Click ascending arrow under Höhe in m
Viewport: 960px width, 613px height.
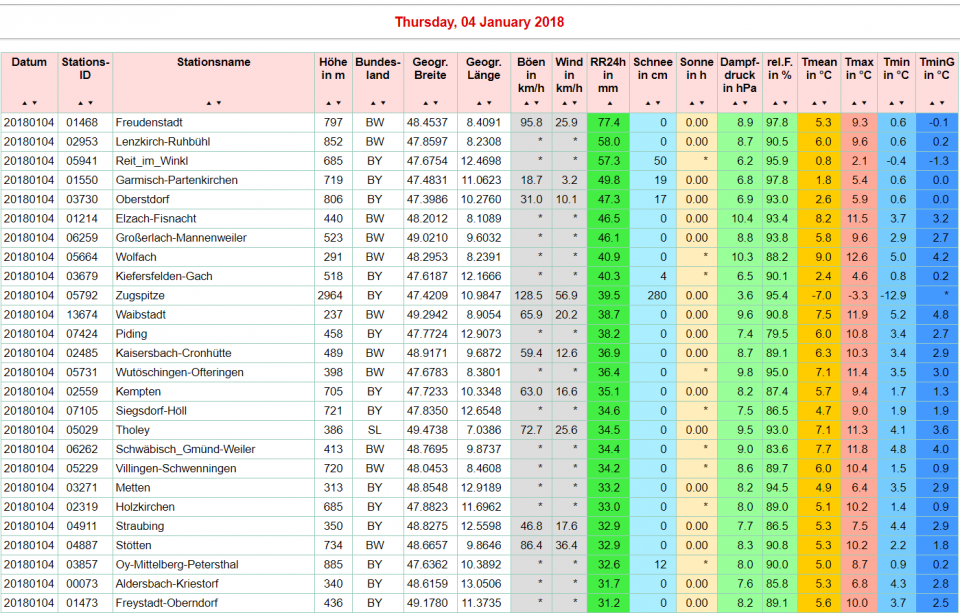tap(328, 103)
